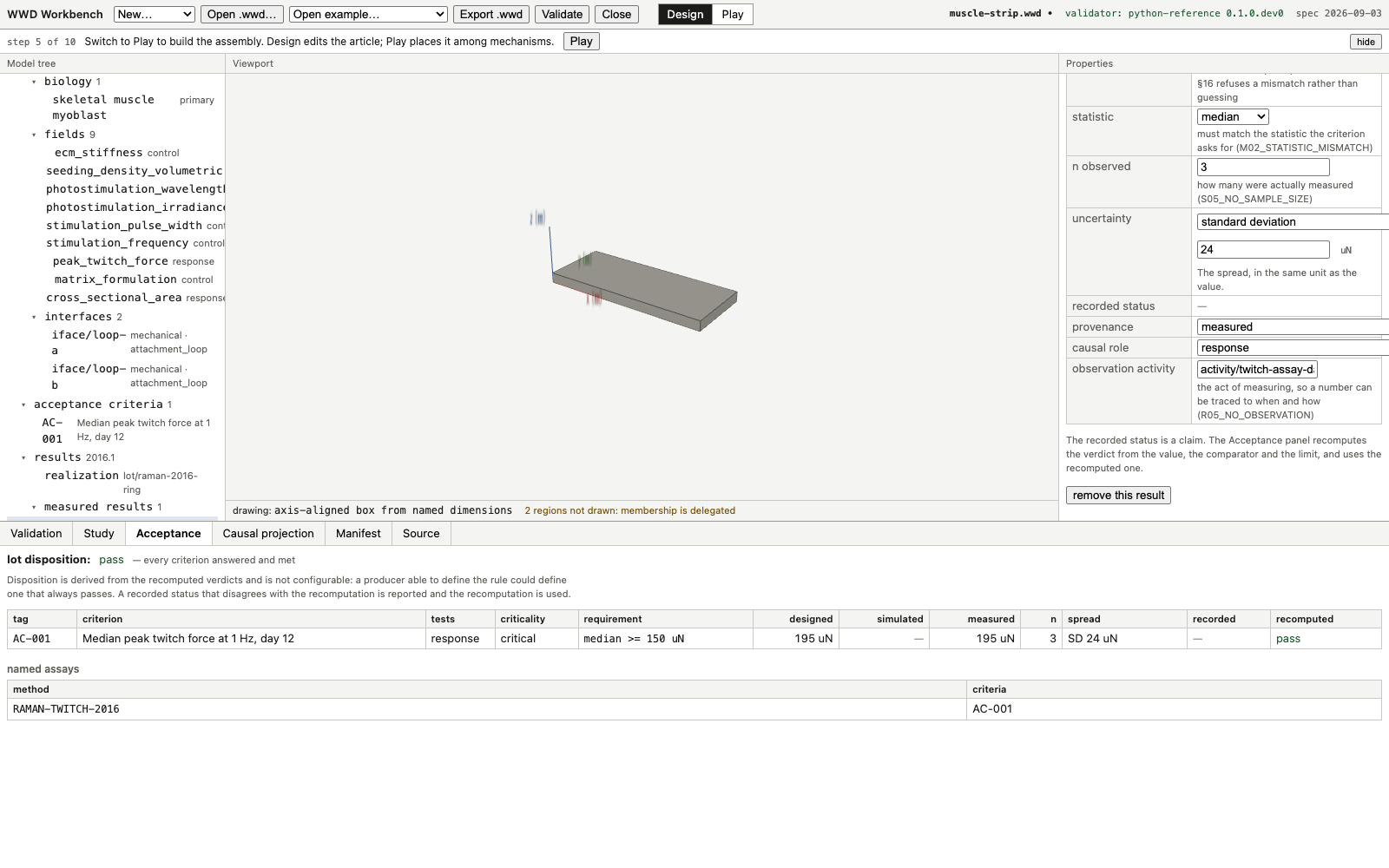
Task: Switch to Play mode toggle
Action: (x=732, y=14)
